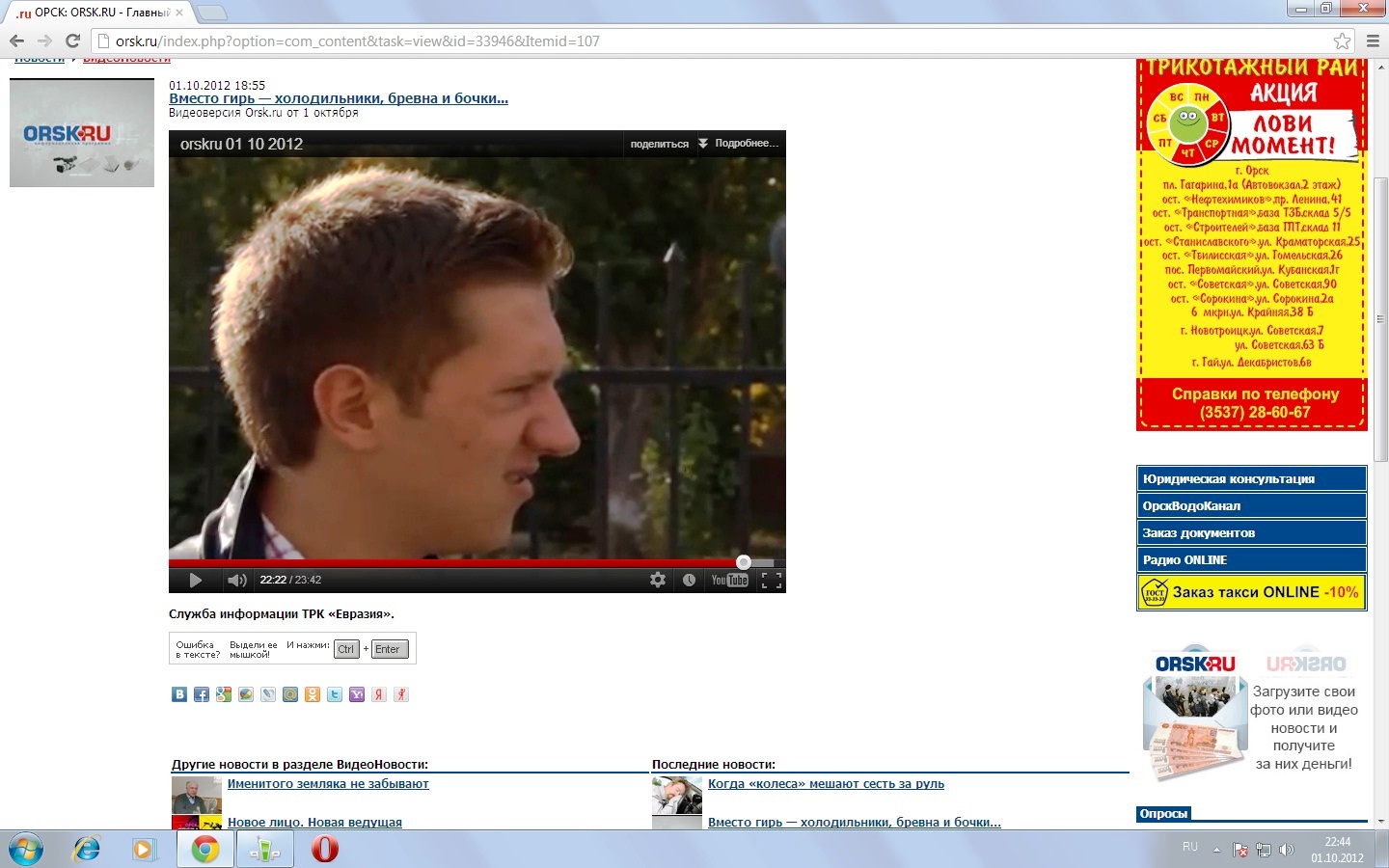Open the Action Center flag icon
Viewport: 1389px width, 868px height.
pos(1240,850)
